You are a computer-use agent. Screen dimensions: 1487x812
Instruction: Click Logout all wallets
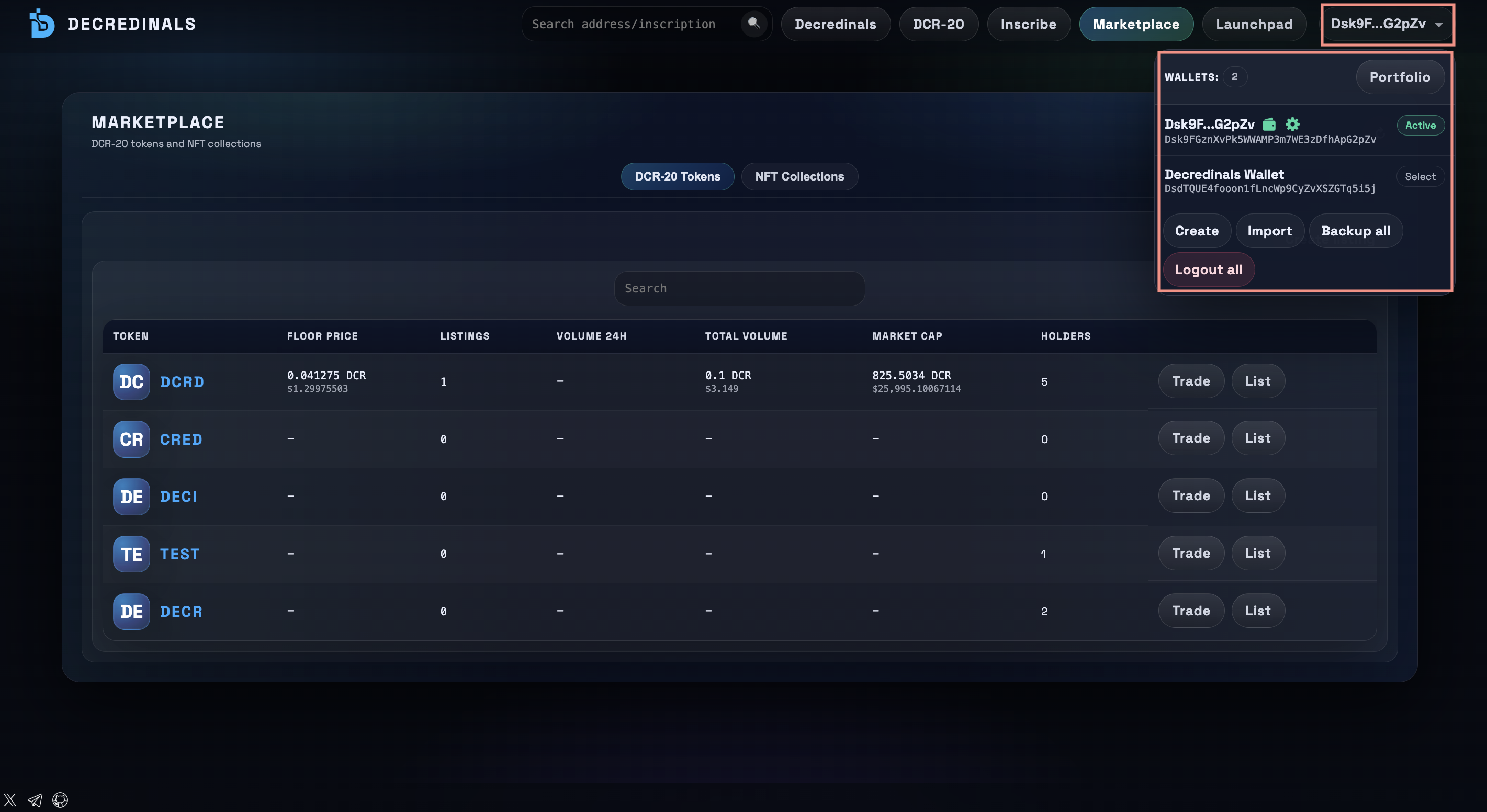(x=1208, y=269)
